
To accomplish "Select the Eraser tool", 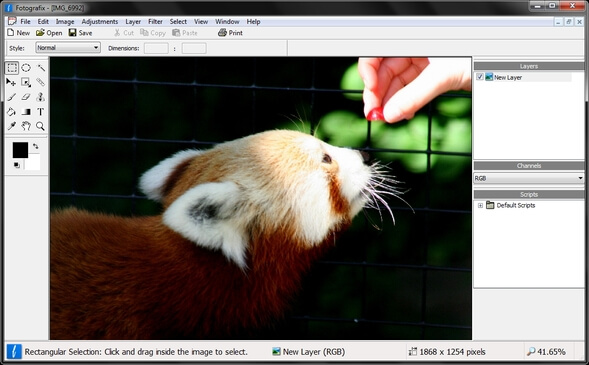I will (x=26, y=97).
